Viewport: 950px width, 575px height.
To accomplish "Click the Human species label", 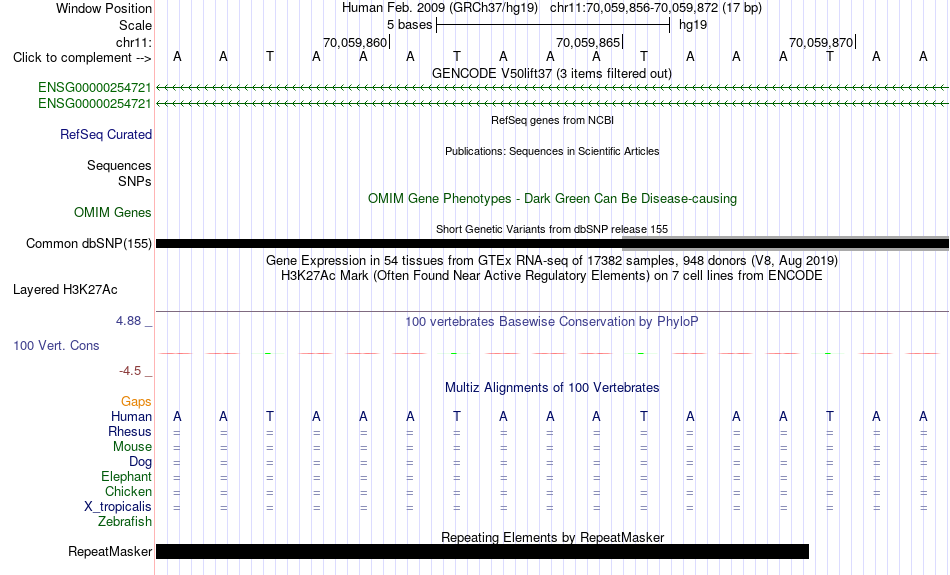I will (x=131, y=416).
